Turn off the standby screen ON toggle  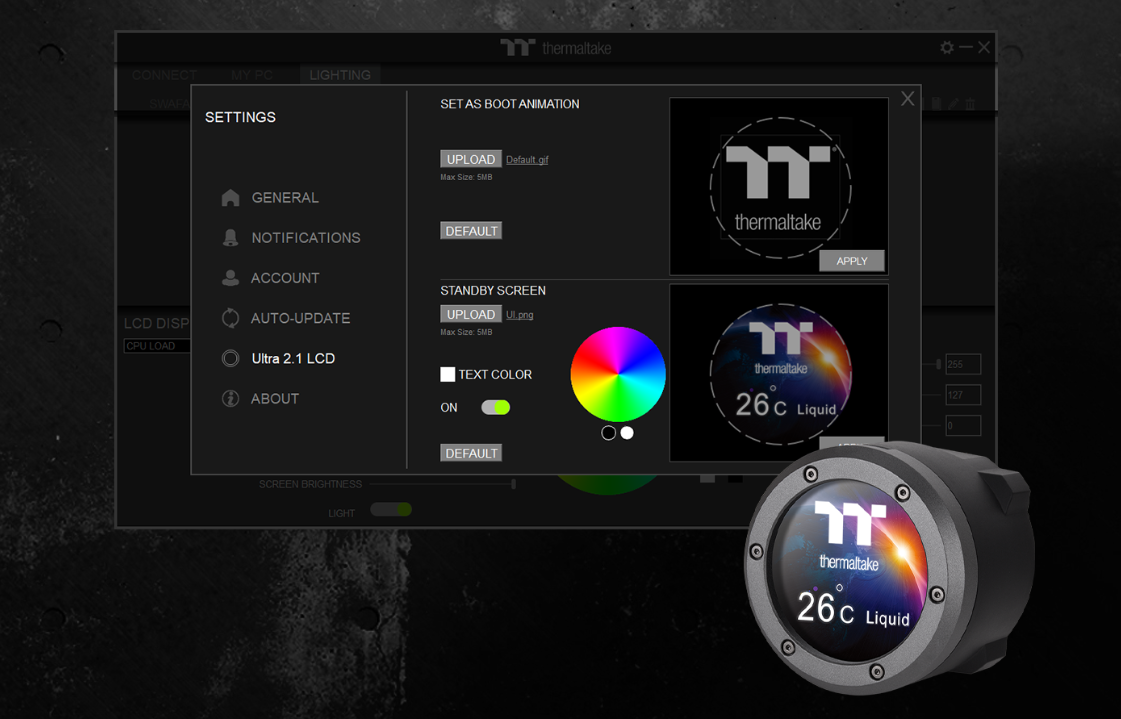(495, 407)
